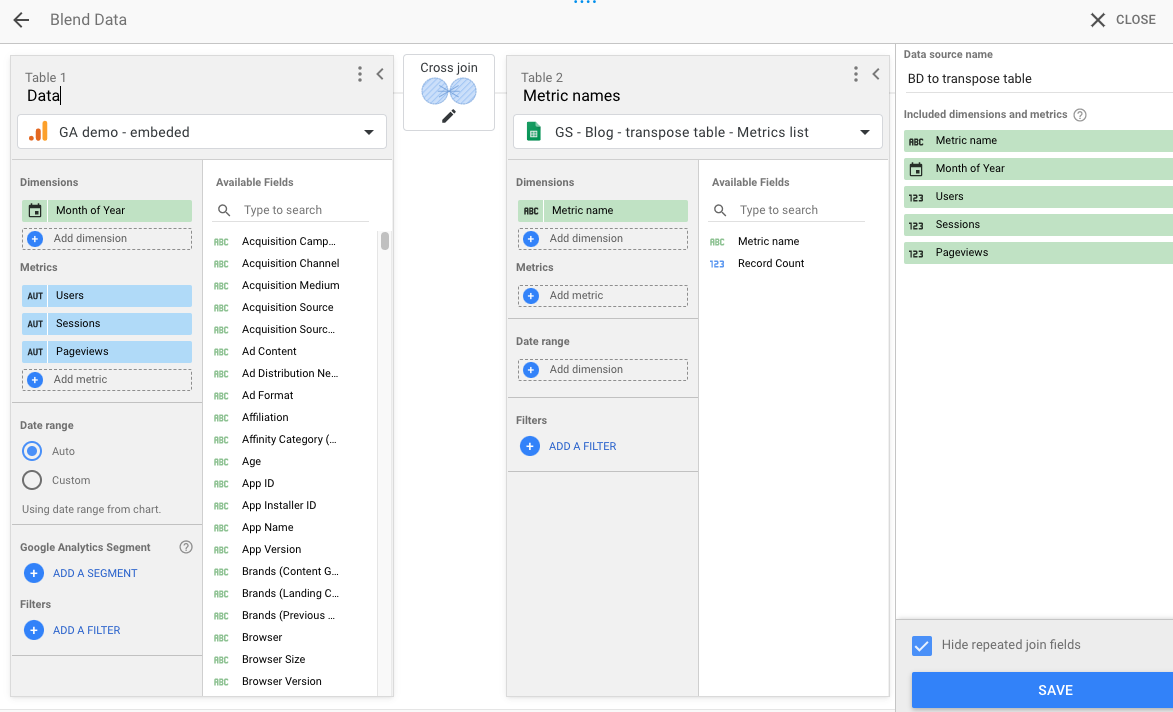Screen dimensions: 1173x712
Task: Select Ad Content field
Action: (x=269, y=352)
